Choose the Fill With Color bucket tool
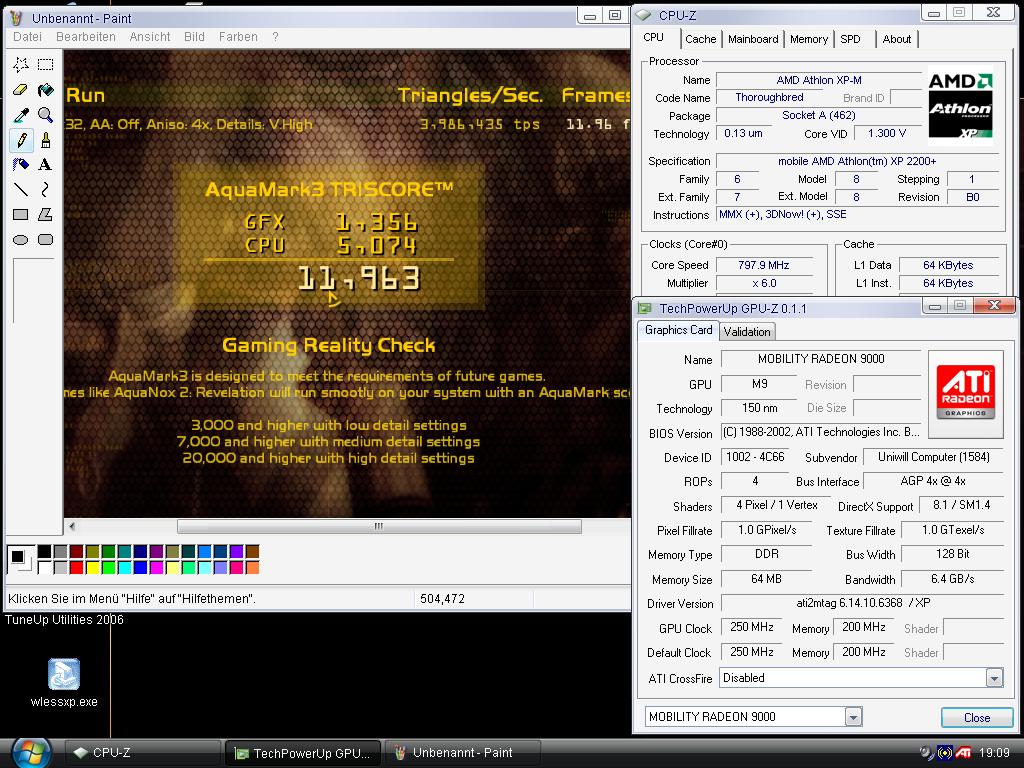The image size is (1024, 768). [45, 89]
